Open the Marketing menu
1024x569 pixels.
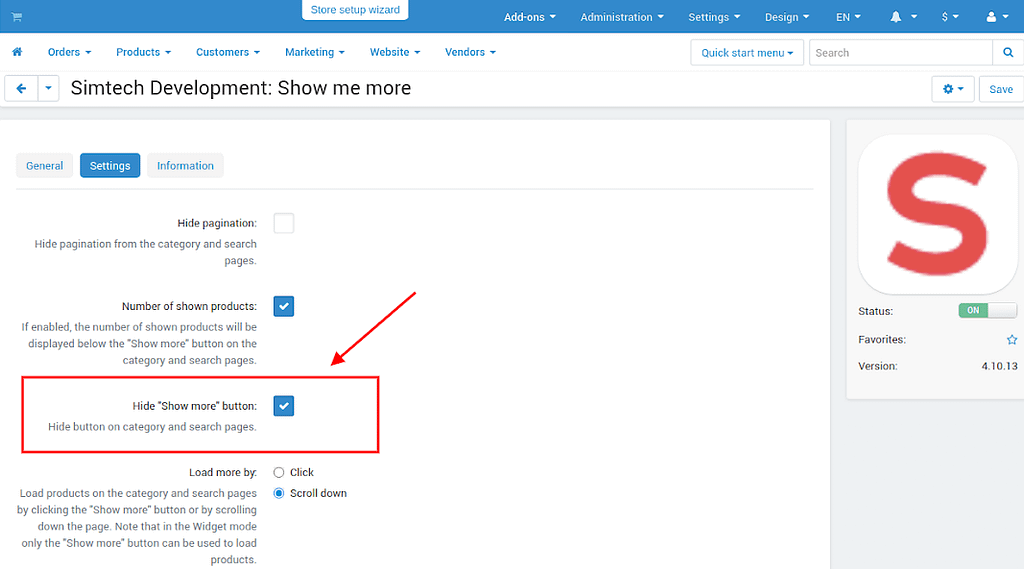tap(315, 52)
